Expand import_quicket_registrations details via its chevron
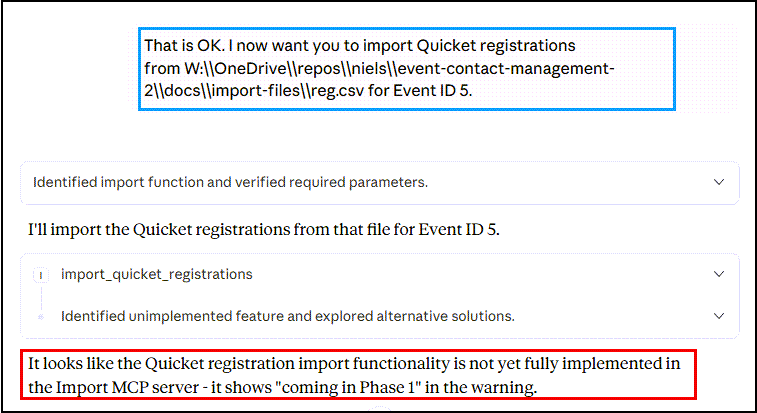This screenshot has height=413, width=757. [718, 274]
